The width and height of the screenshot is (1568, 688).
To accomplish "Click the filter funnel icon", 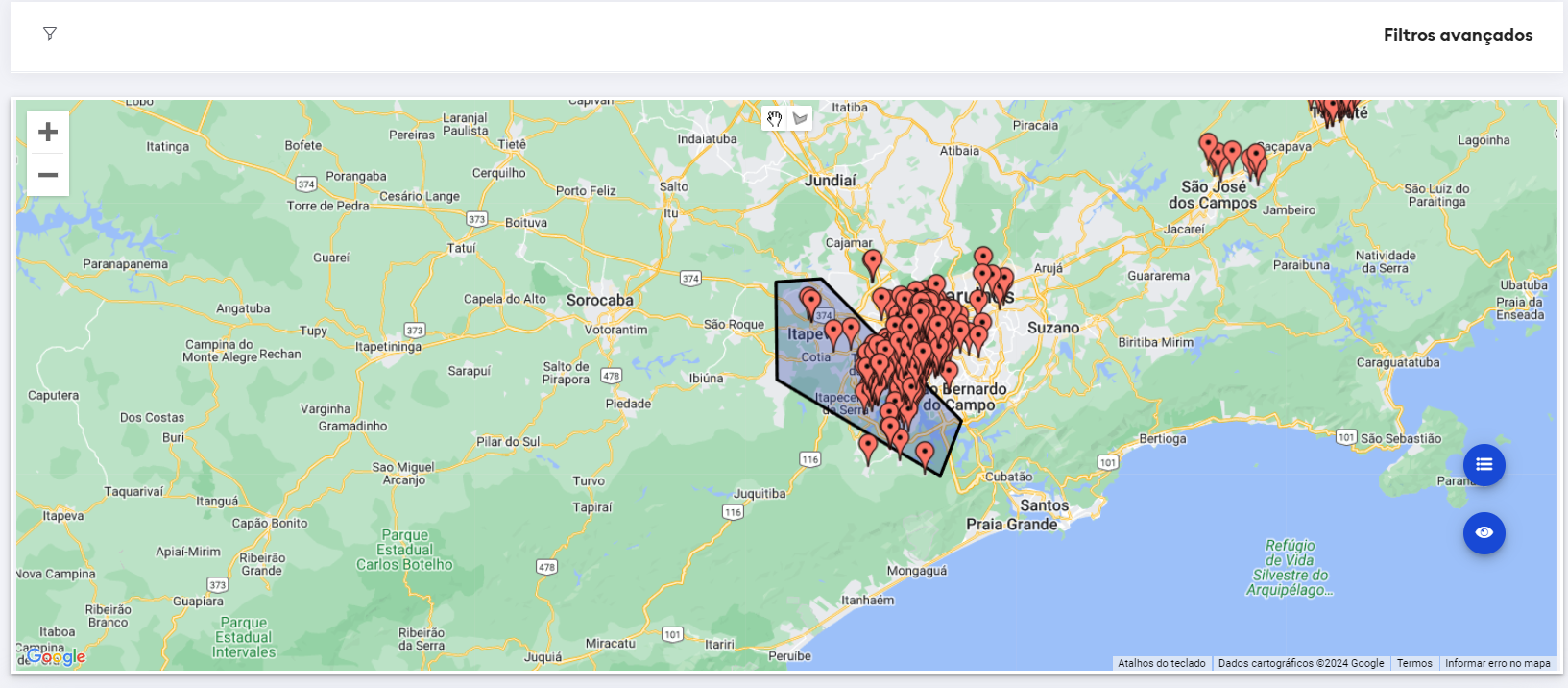I will coord(50,34).
